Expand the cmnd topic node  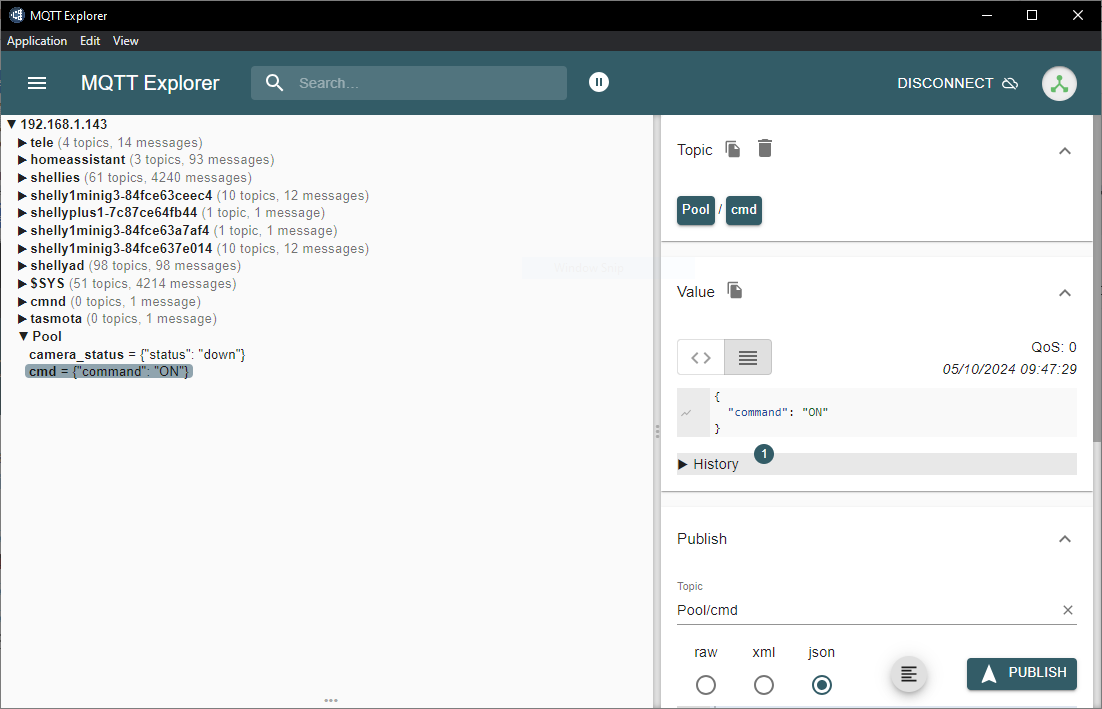pos(22,301)
